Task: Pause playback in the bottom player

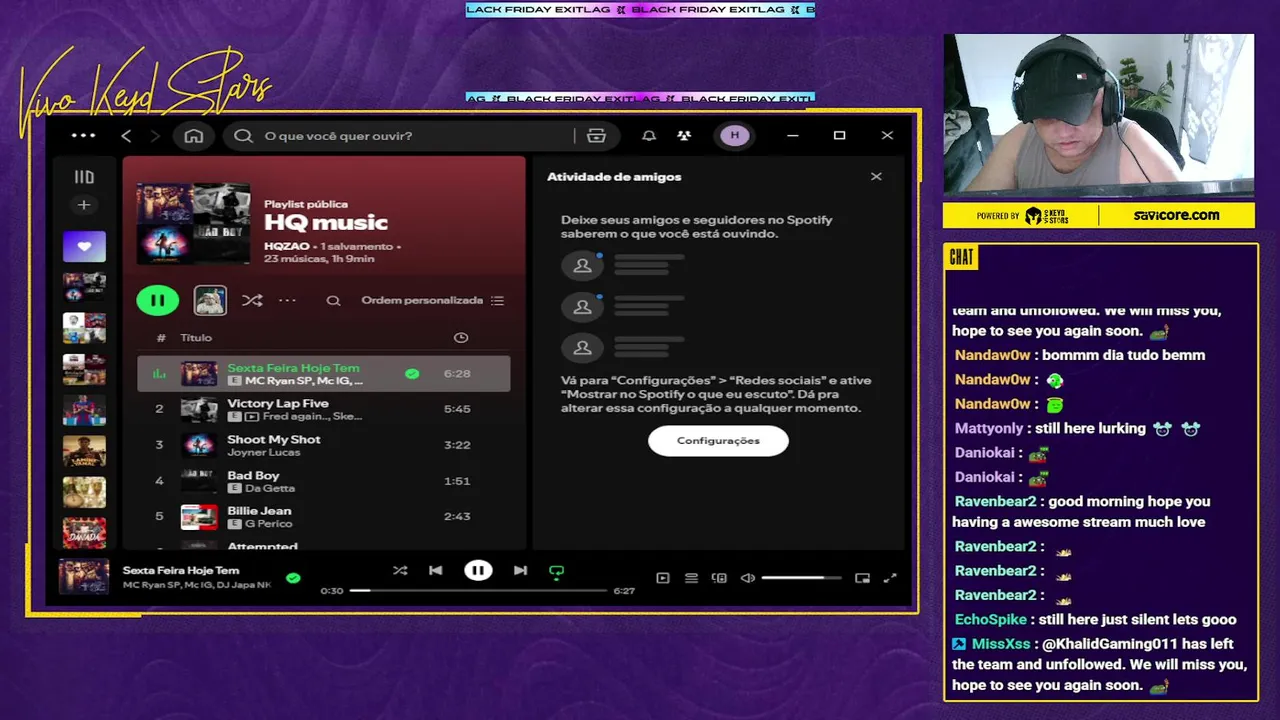Action: [478, 571]
